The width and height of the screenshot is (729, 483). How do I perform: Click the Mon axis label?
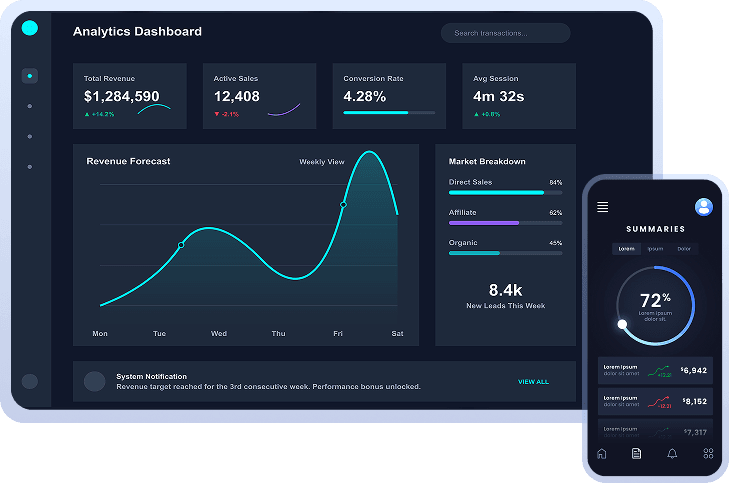point(100,333)
